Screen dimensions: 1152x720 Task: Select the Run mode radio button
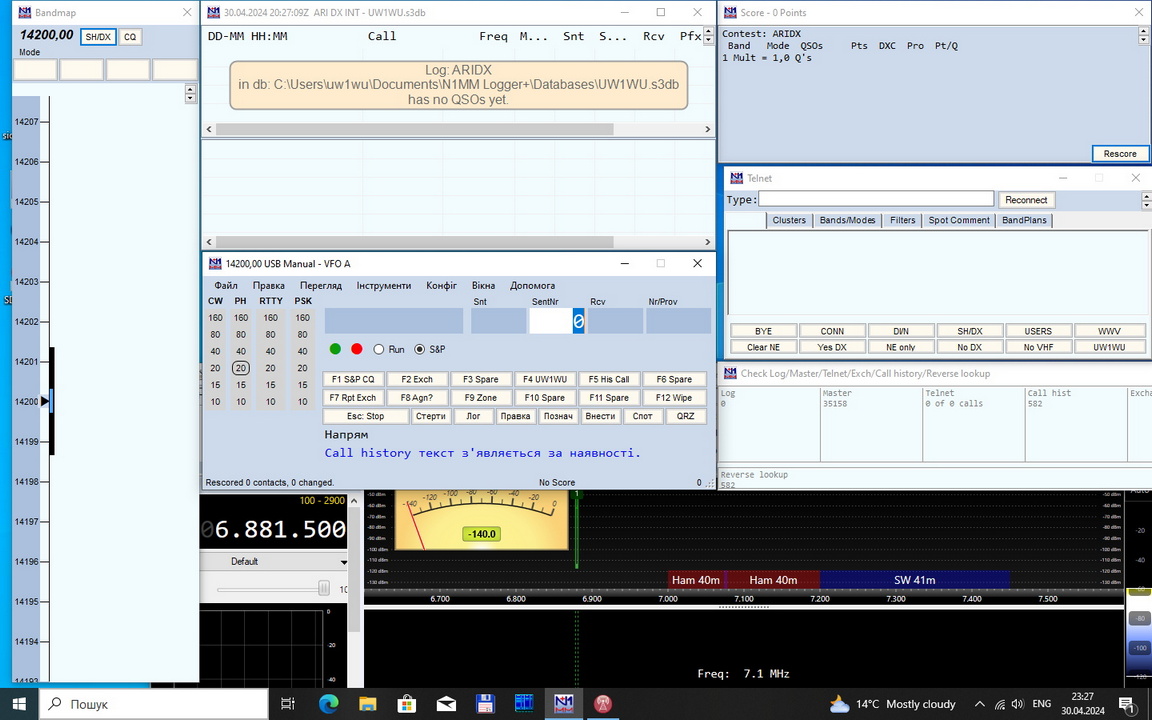click(x=379, y=349)
